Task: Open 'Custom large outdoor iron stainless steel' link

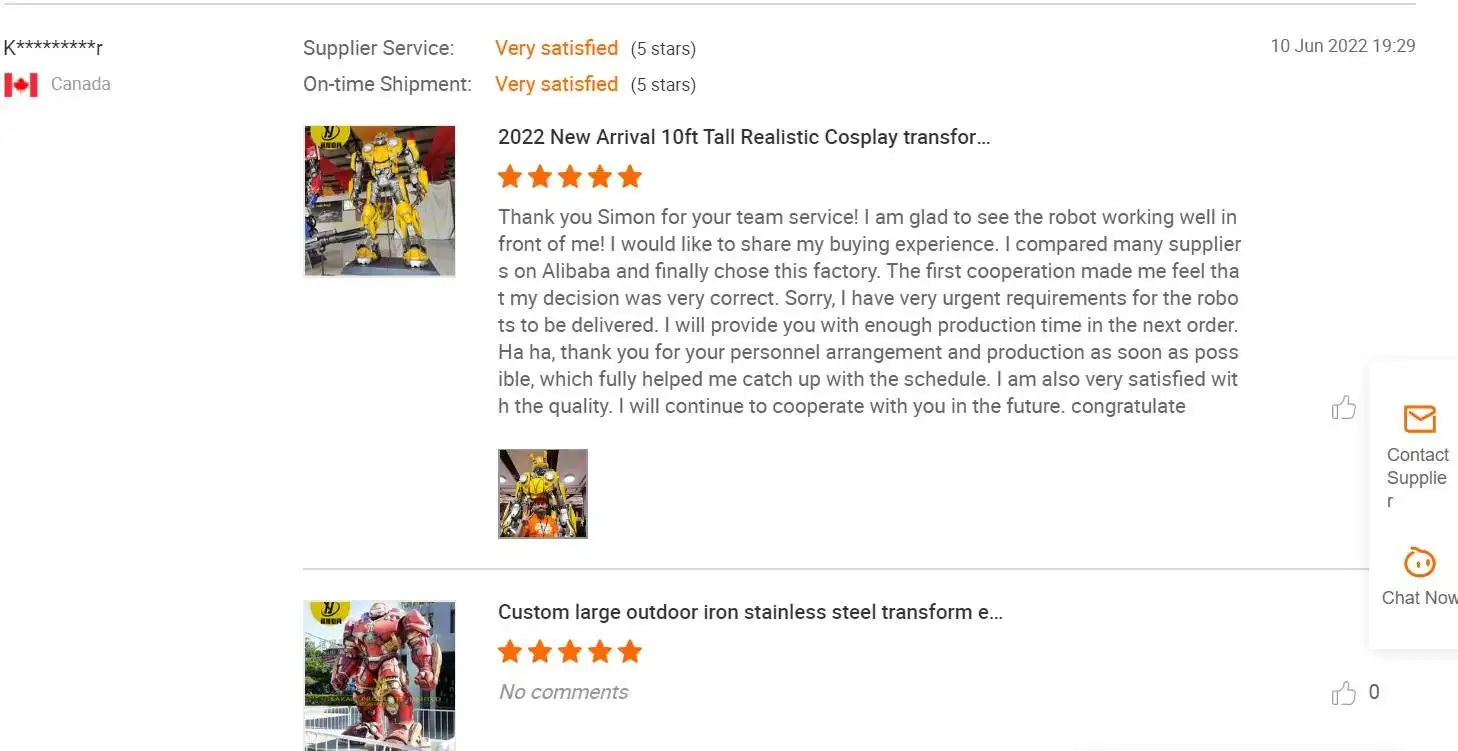Action: 750,612
